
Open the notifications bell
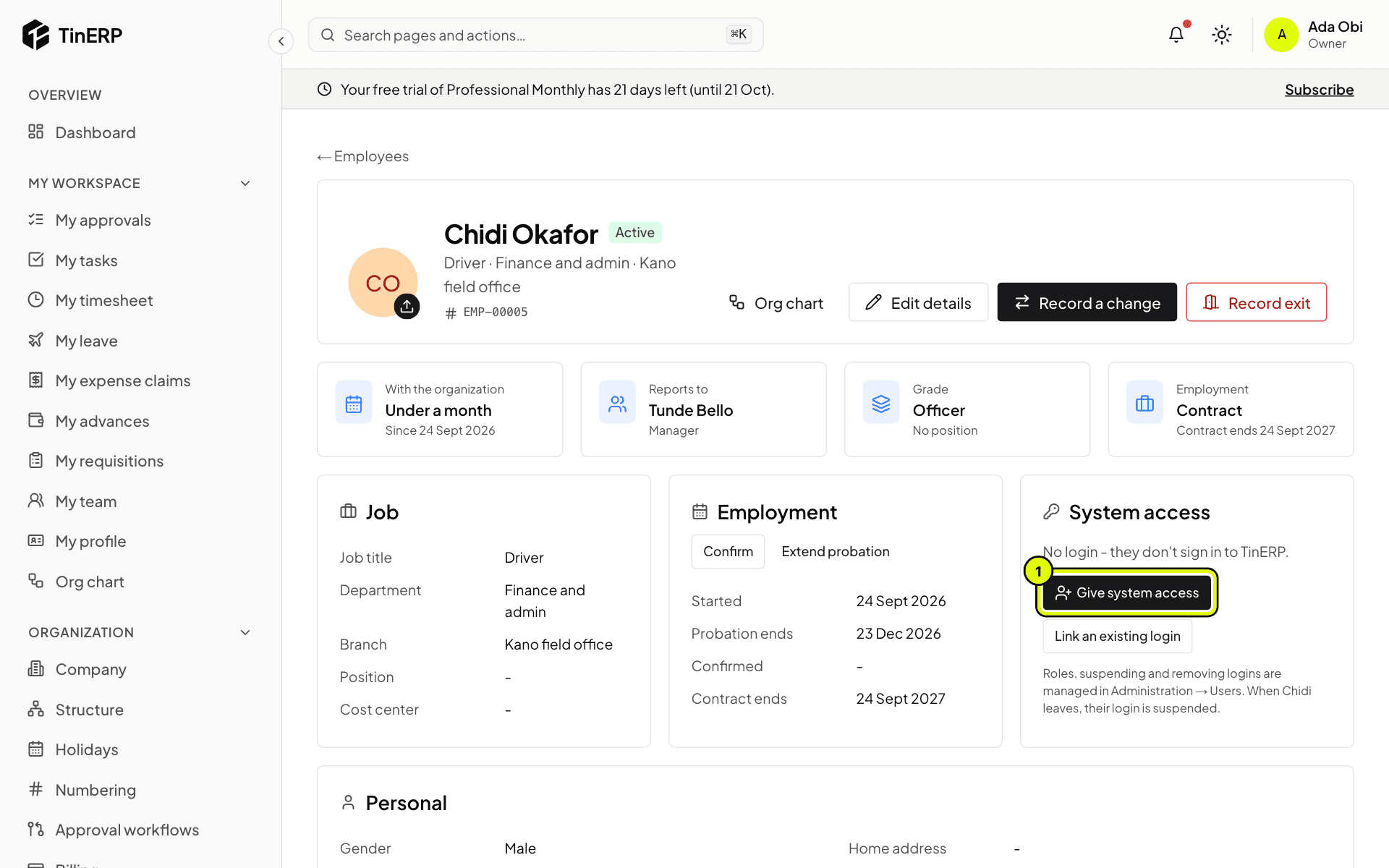tap(1176, 34)
